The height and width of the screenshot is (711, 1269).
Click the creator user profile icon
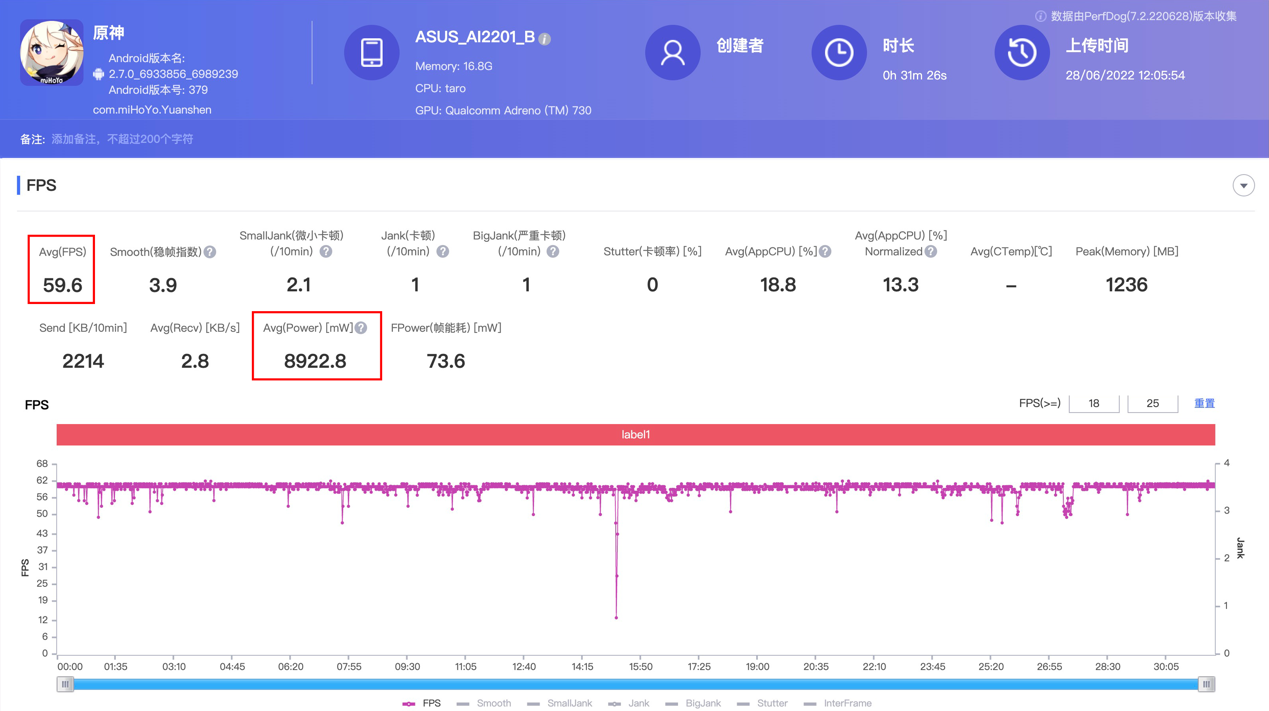pos(672,52)
